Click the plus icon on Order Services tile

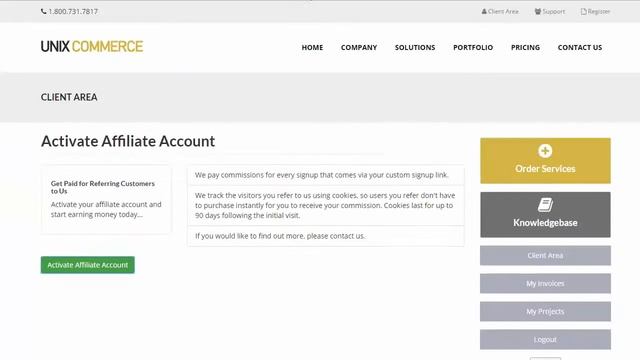545,151
